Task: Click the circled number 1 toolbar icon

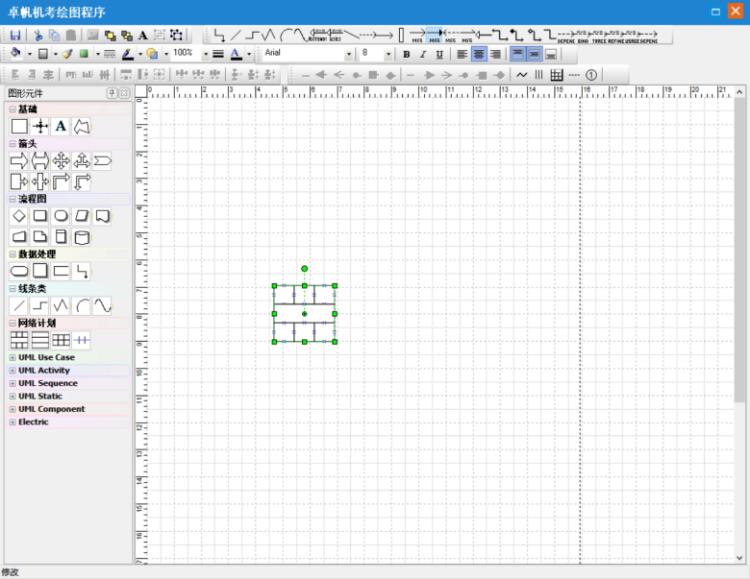Action: tap(591, 74)
